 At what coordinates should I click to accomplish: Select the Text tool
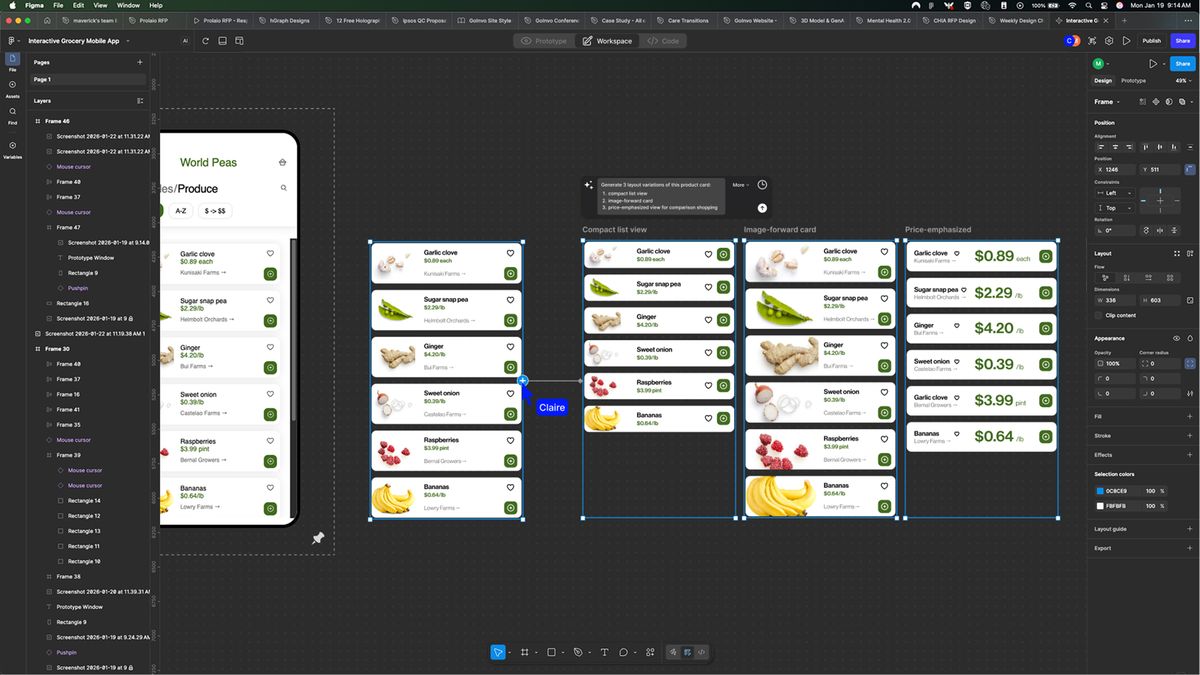(x=604, y=652)
